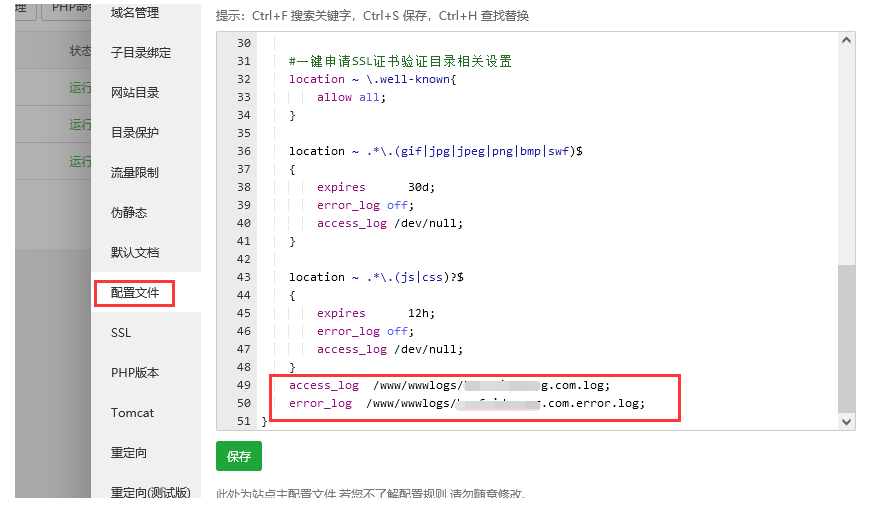Open 流量限制 section
Screen dimensions: 877x508
(x=135, y=172)
